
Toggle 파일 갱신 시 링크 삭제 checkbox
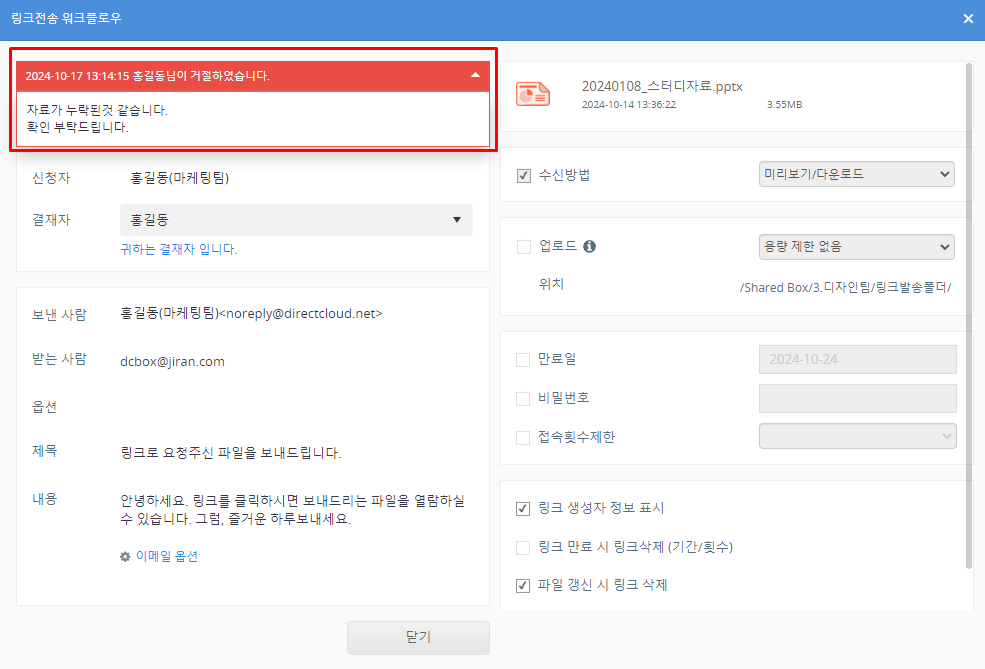pyautogui.click(x=523, y=585)
